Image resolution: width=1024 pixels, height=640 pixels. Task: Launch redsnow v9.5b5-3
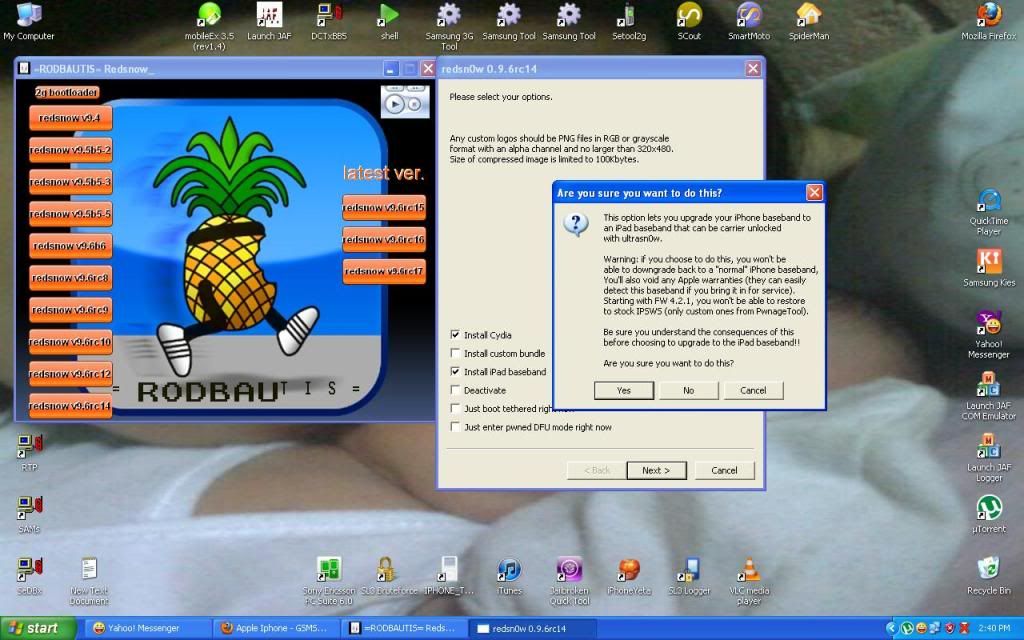(x=70, y=182)
